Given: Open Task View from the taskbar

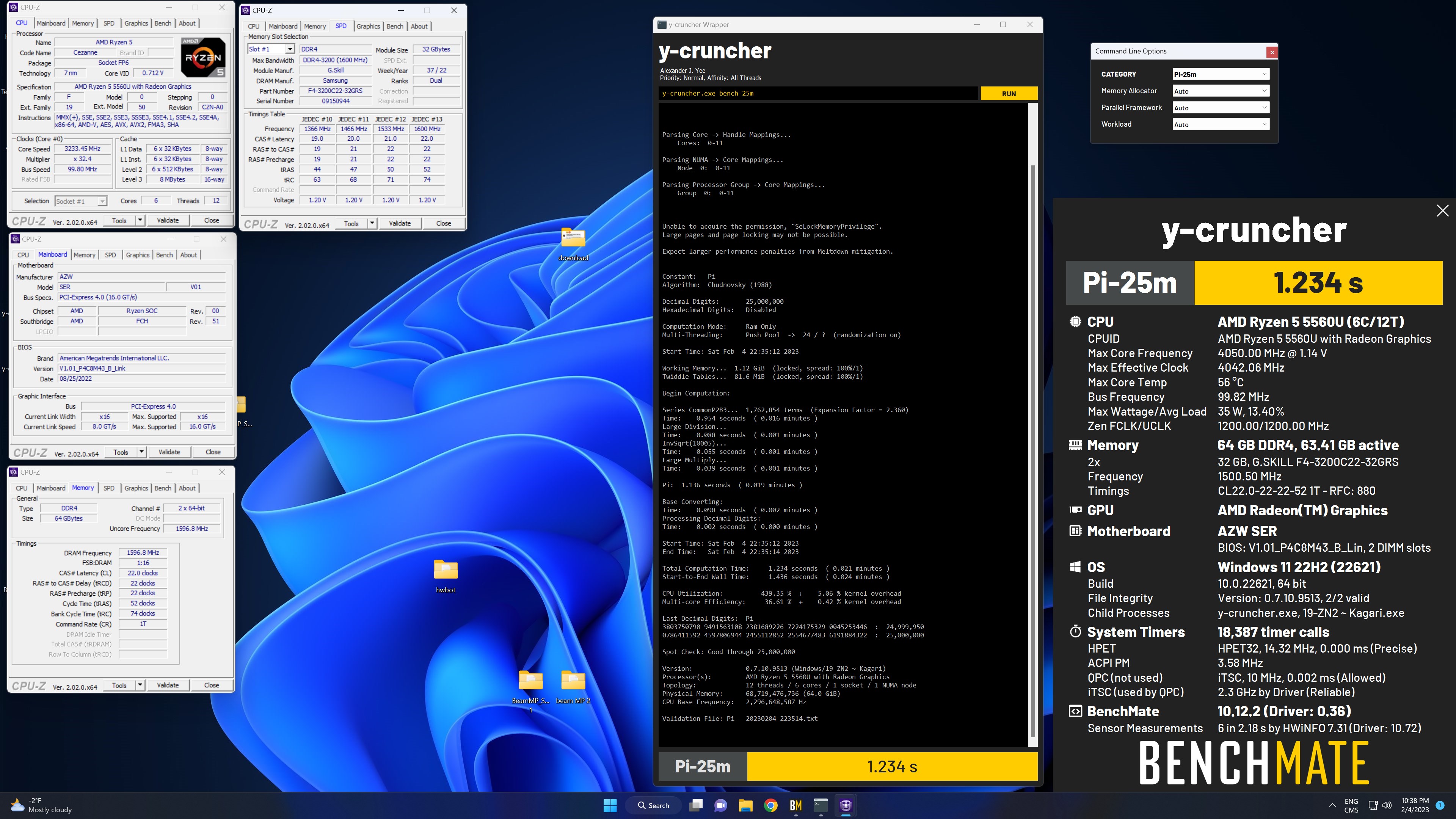Looking at the screenshot, I should (697, 805).
